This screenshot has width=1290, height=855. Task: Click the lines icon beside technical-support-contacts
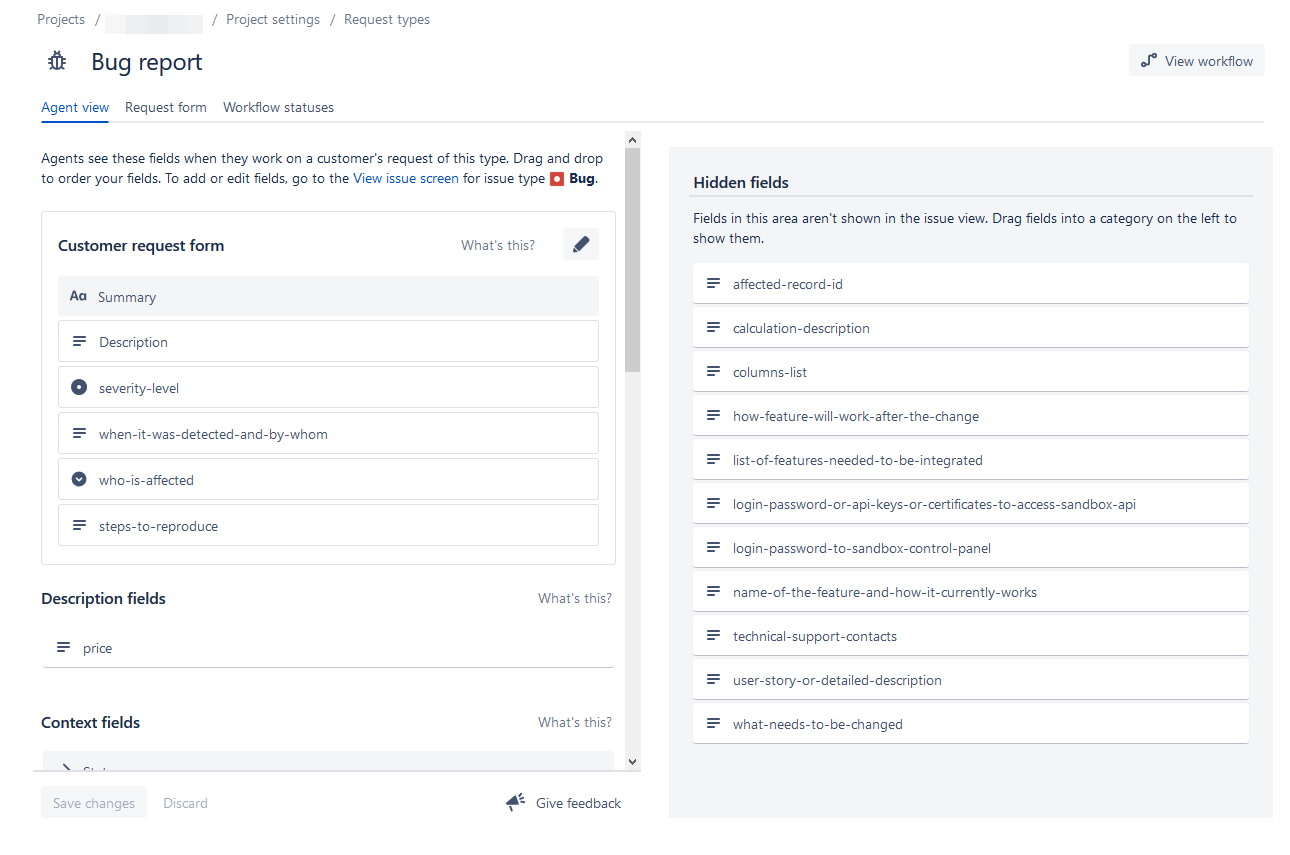click(x=714, y=636)
